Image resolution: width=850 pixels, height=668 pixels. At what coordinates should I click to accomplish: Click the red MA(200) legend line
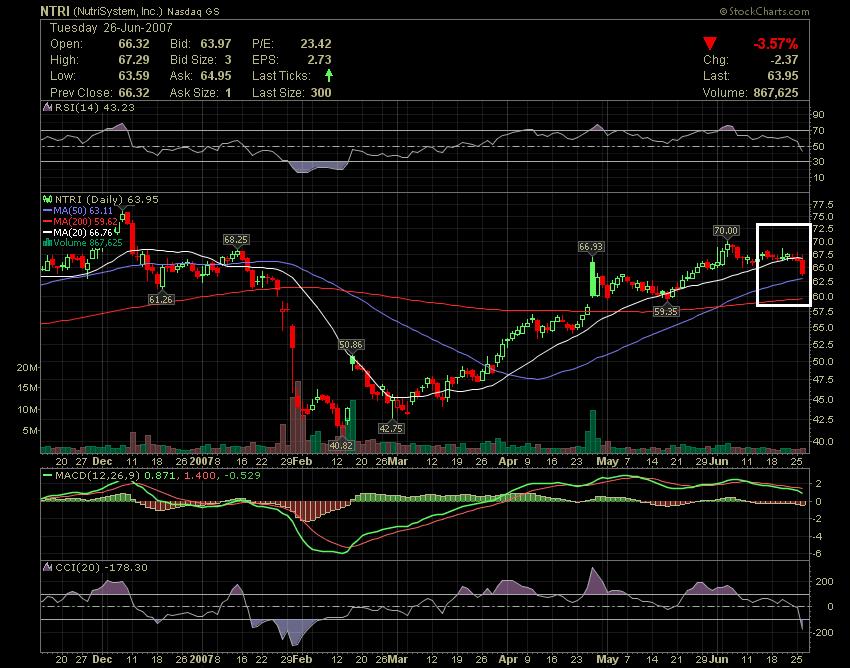click(47, 221)
